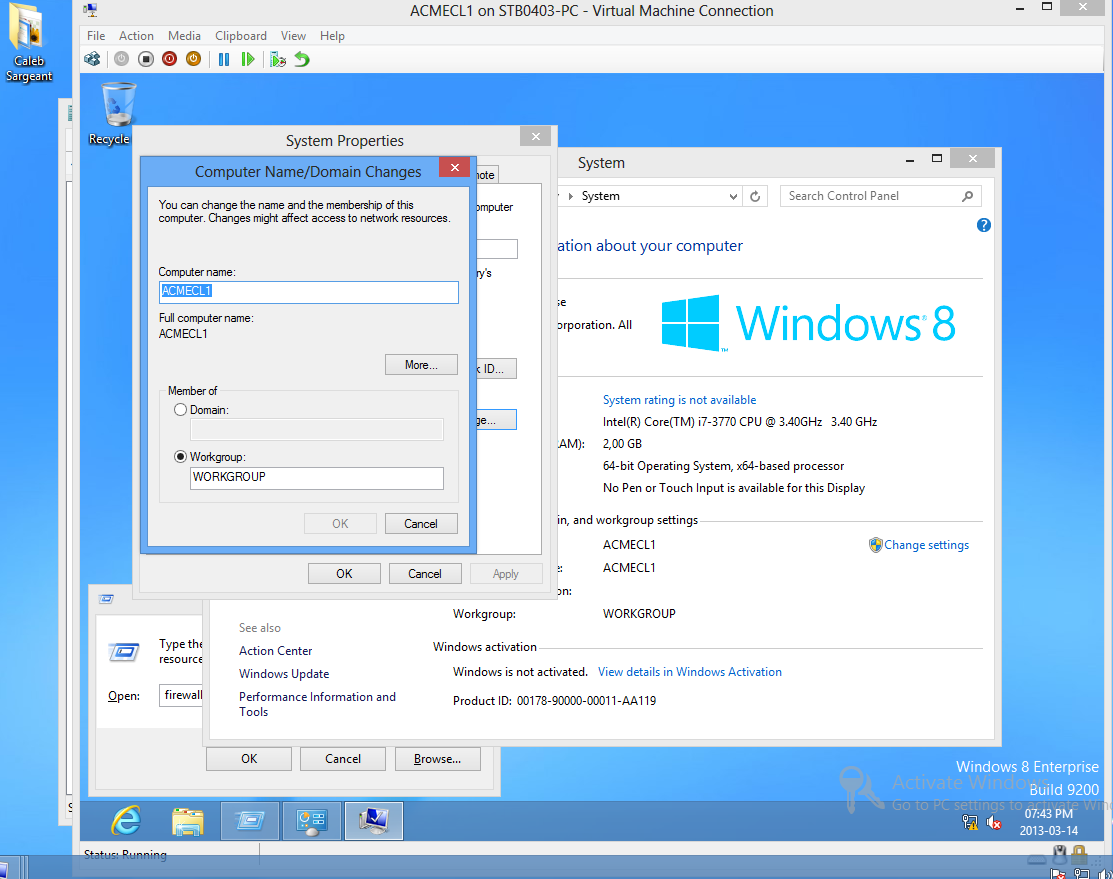Open Action Center link under See also

pyautogui.click(x=275, y=650)
